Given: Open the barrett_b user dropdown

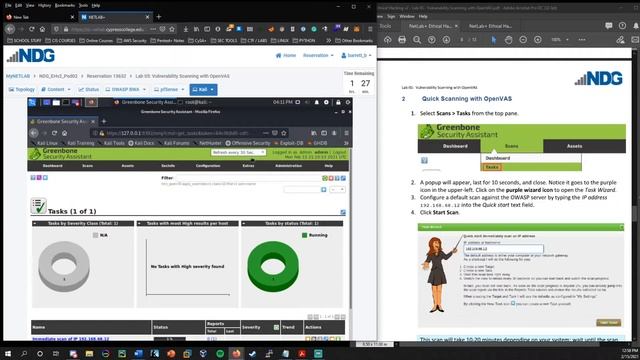Looking at the screenshot, I should (356, 55).
